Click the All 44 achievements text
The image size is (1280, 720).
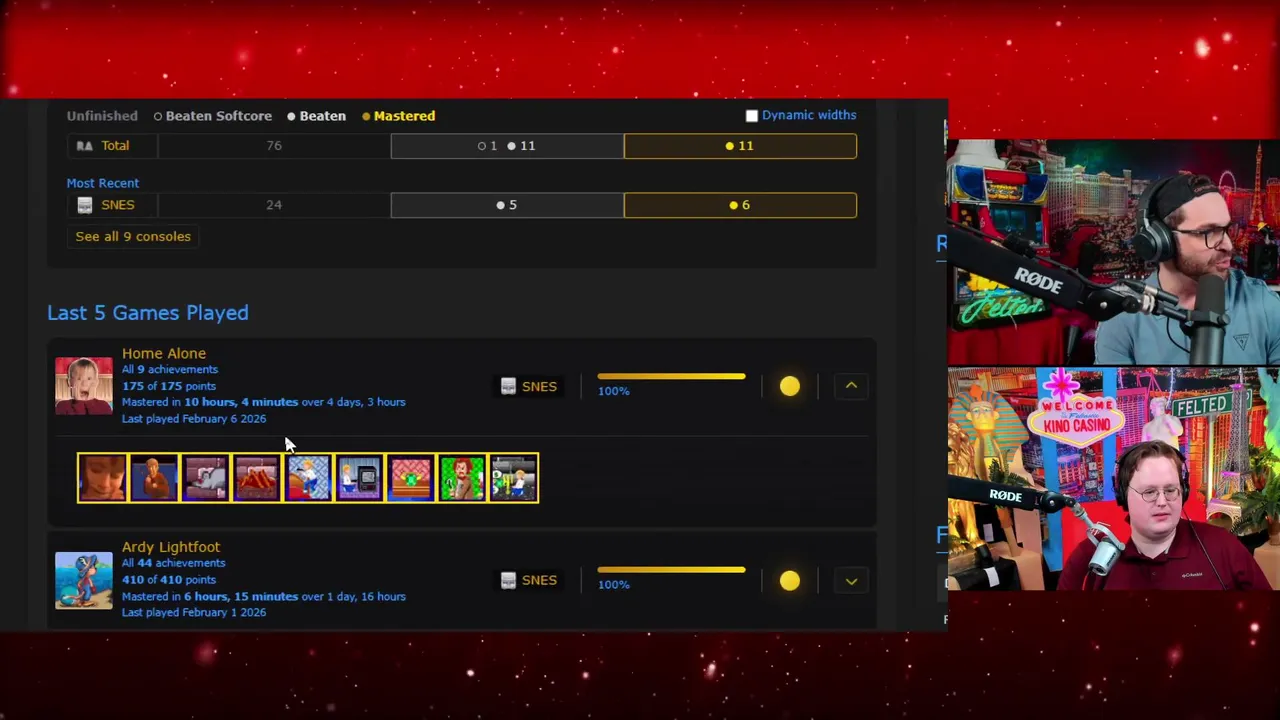[174, 563]
